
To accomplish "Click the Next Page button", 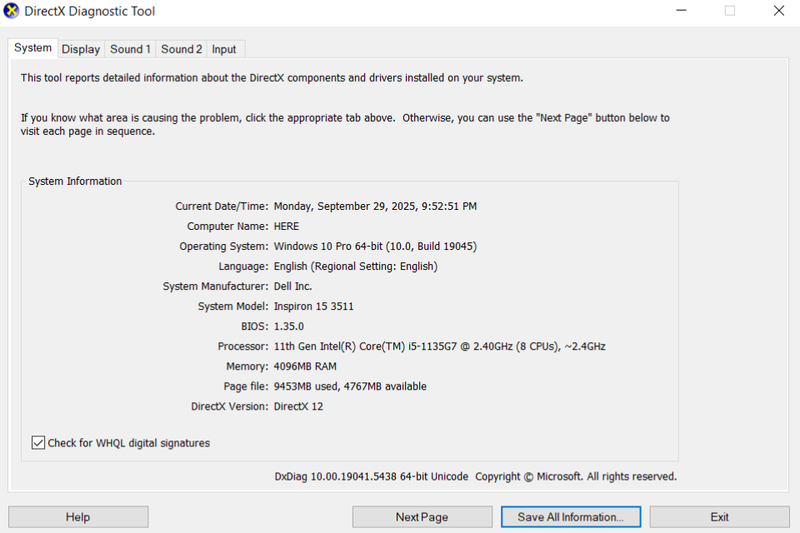I will [x=421, y=517].
